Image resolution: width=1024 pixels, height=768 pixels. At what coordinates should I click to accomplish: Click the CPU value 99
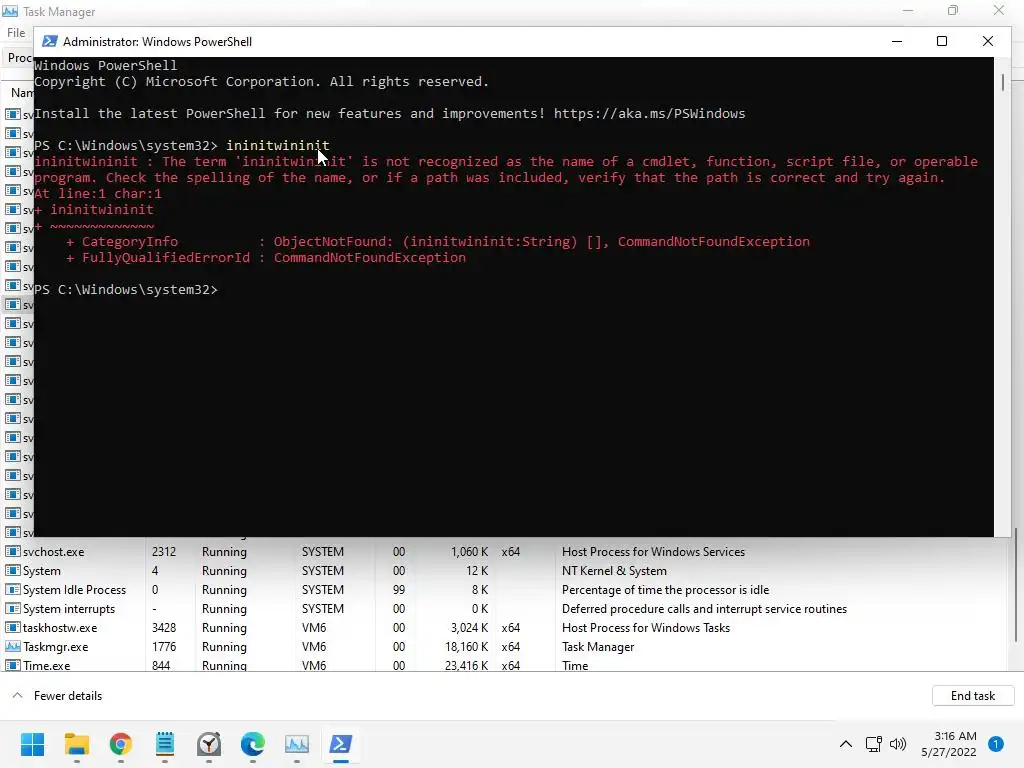(399, 590)
